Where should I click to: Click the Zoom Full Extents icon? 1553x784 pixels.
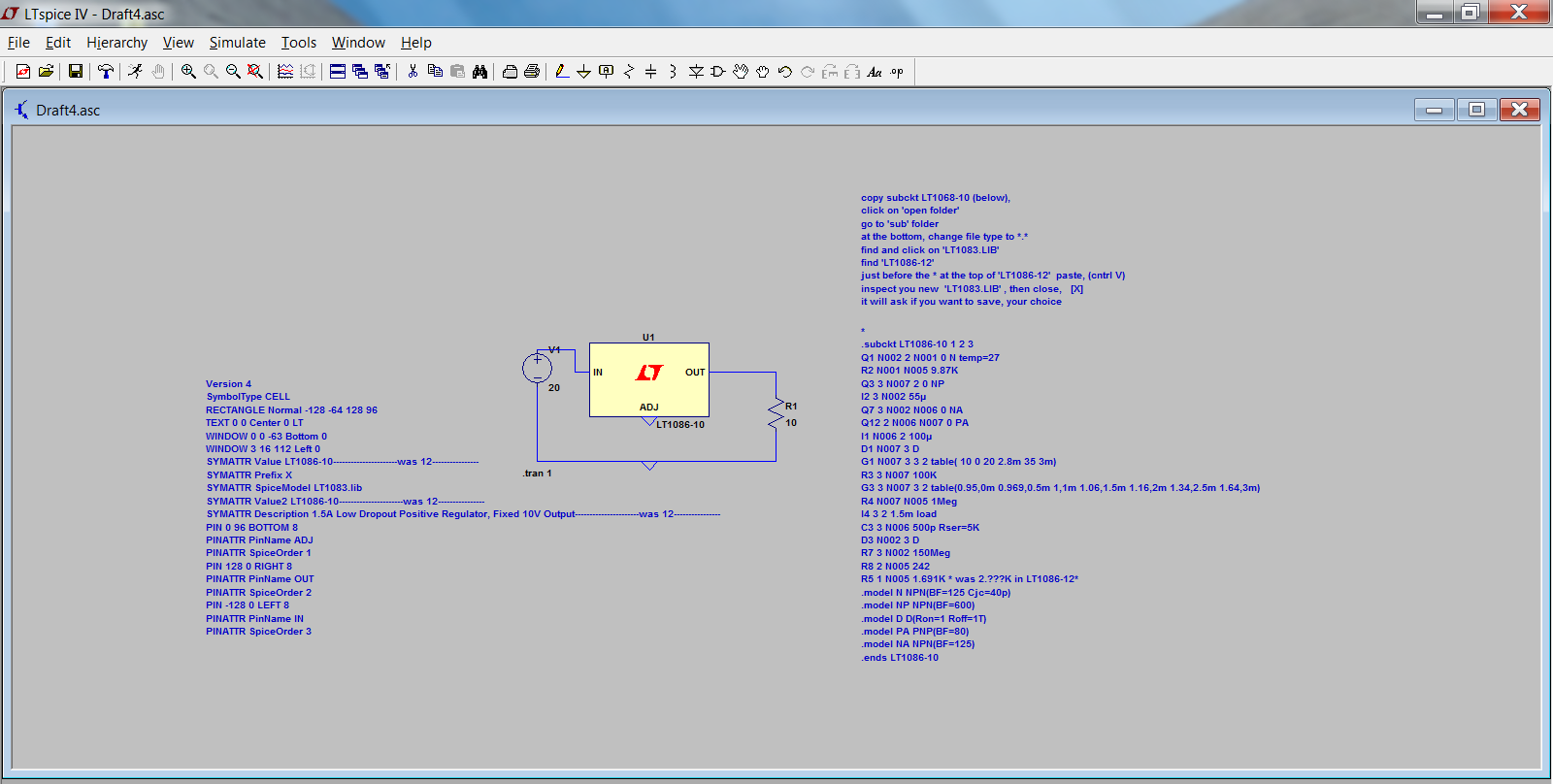(x=255, y=72)
